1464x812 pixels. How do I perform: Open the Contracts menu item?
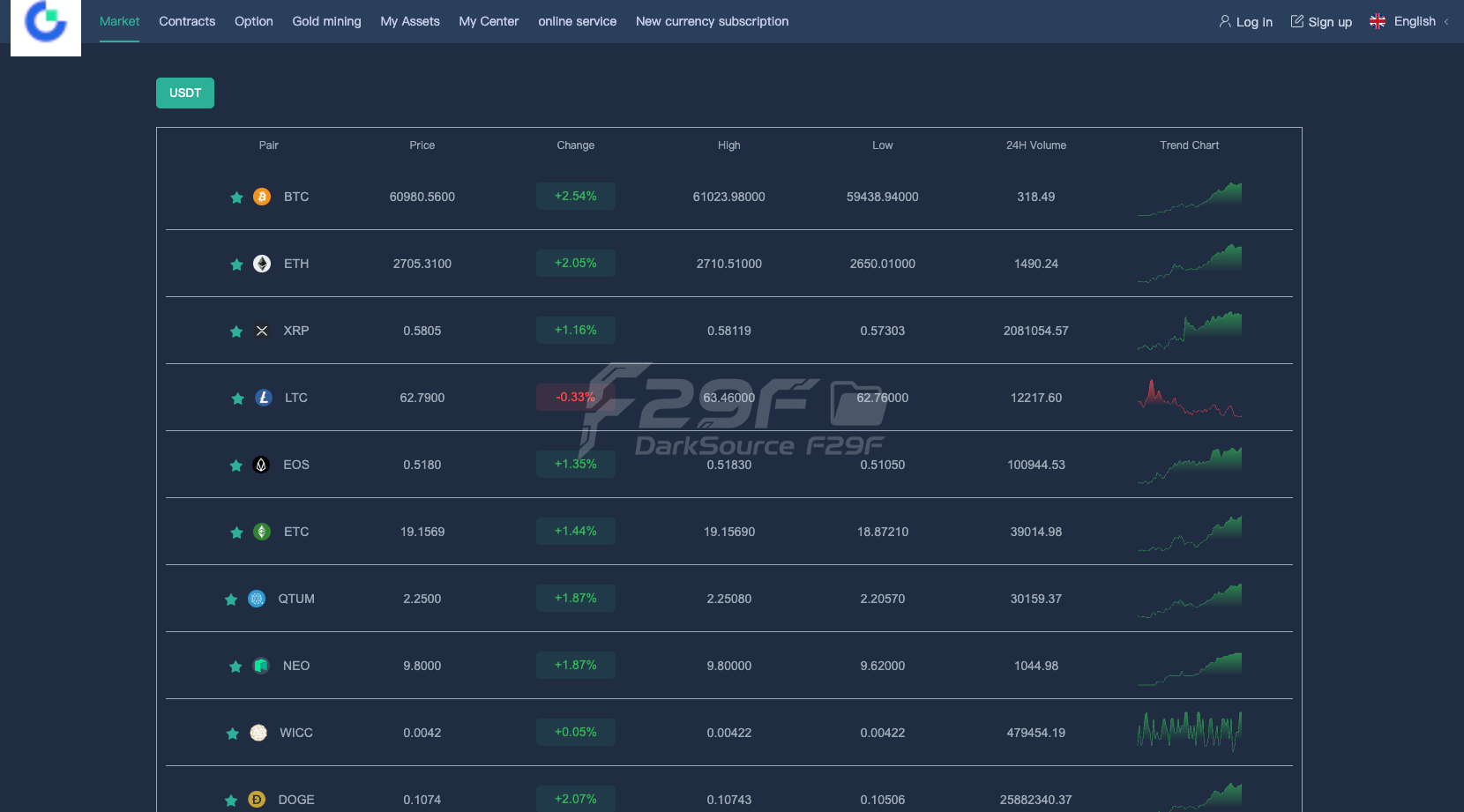pyautogui.click(x=187, y=21)
